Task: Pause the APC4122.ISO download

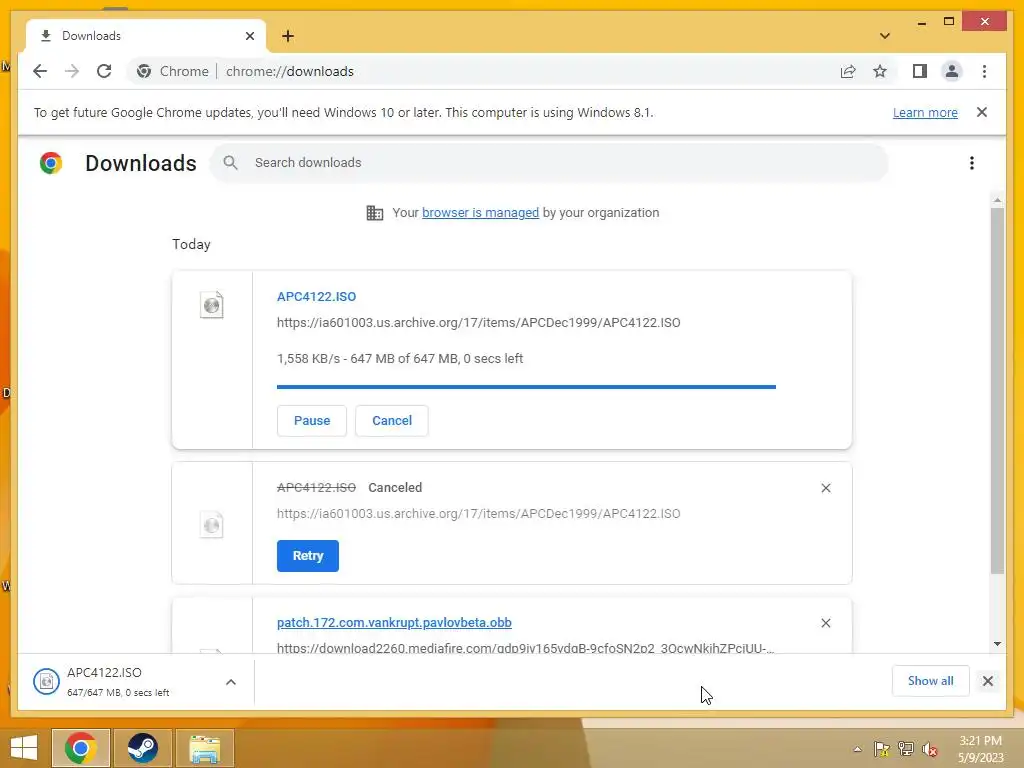Action: point(312,421)
